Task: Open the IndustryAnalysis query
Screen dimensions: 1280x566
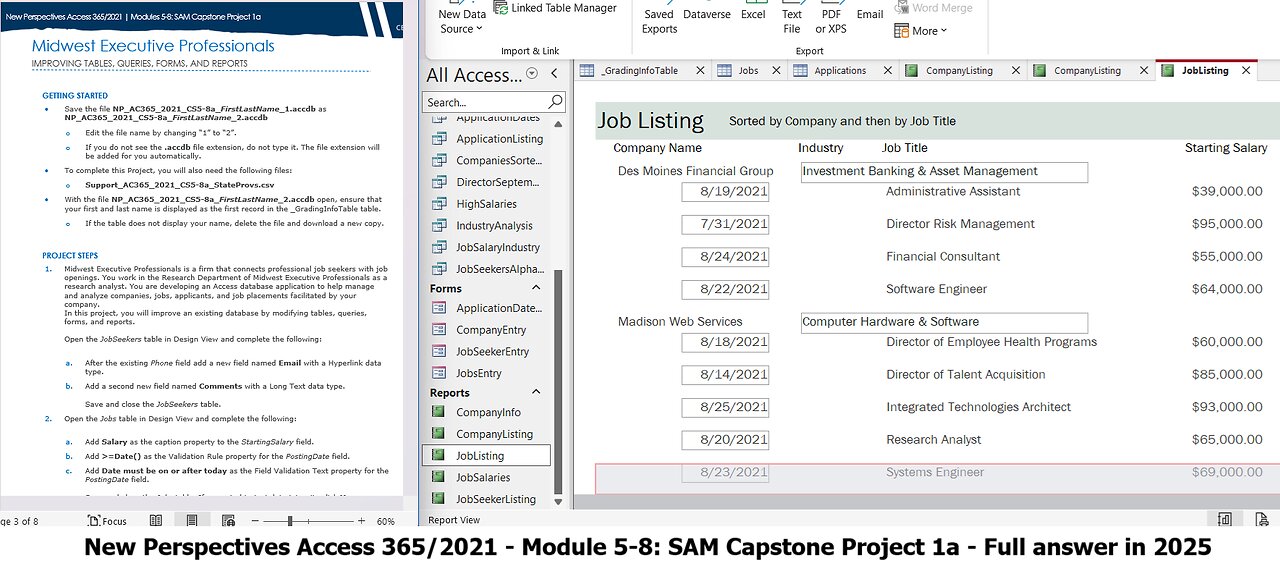Action: [x=488, y=226]
